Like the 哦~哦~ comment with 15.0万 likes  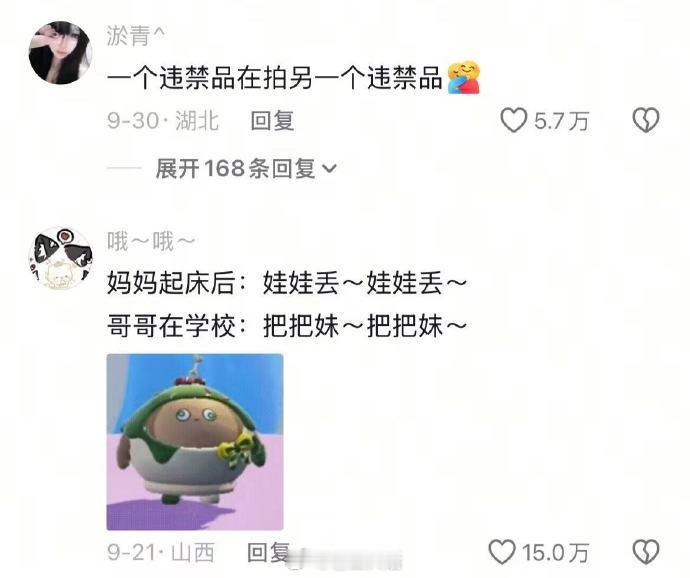tap(502, 552)
